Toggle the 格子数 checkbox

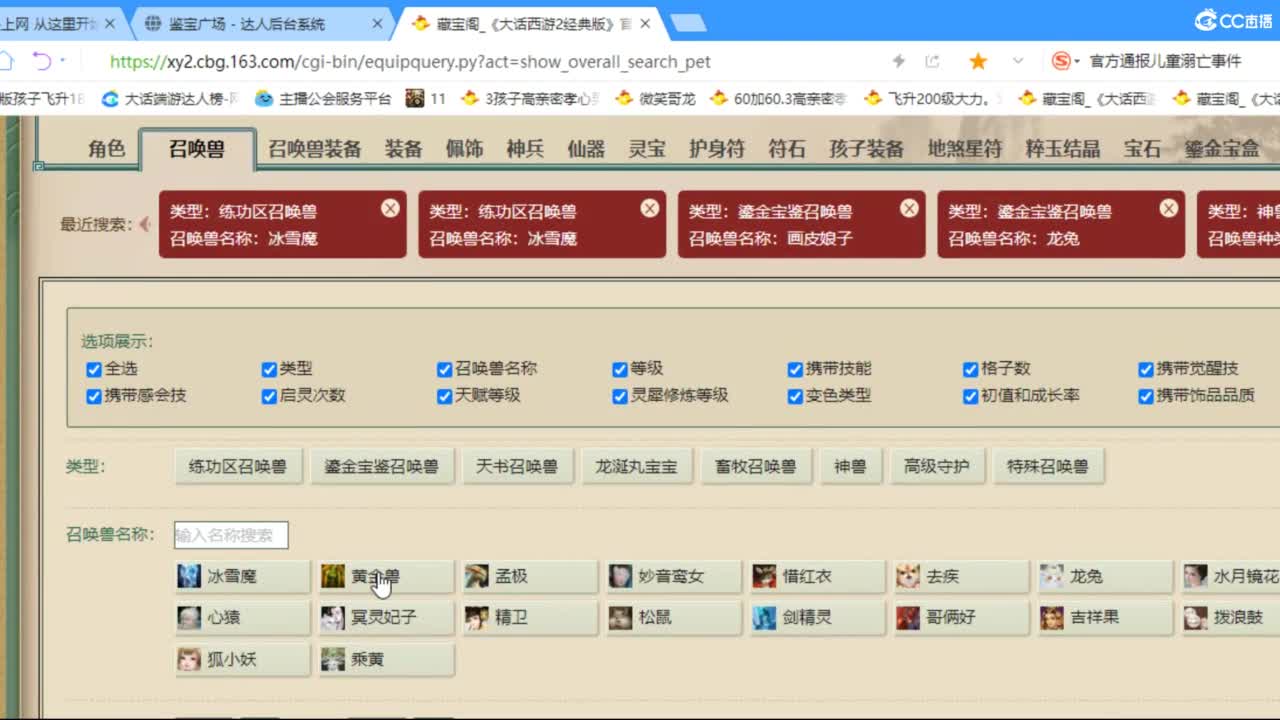click(x=970, y=369)
